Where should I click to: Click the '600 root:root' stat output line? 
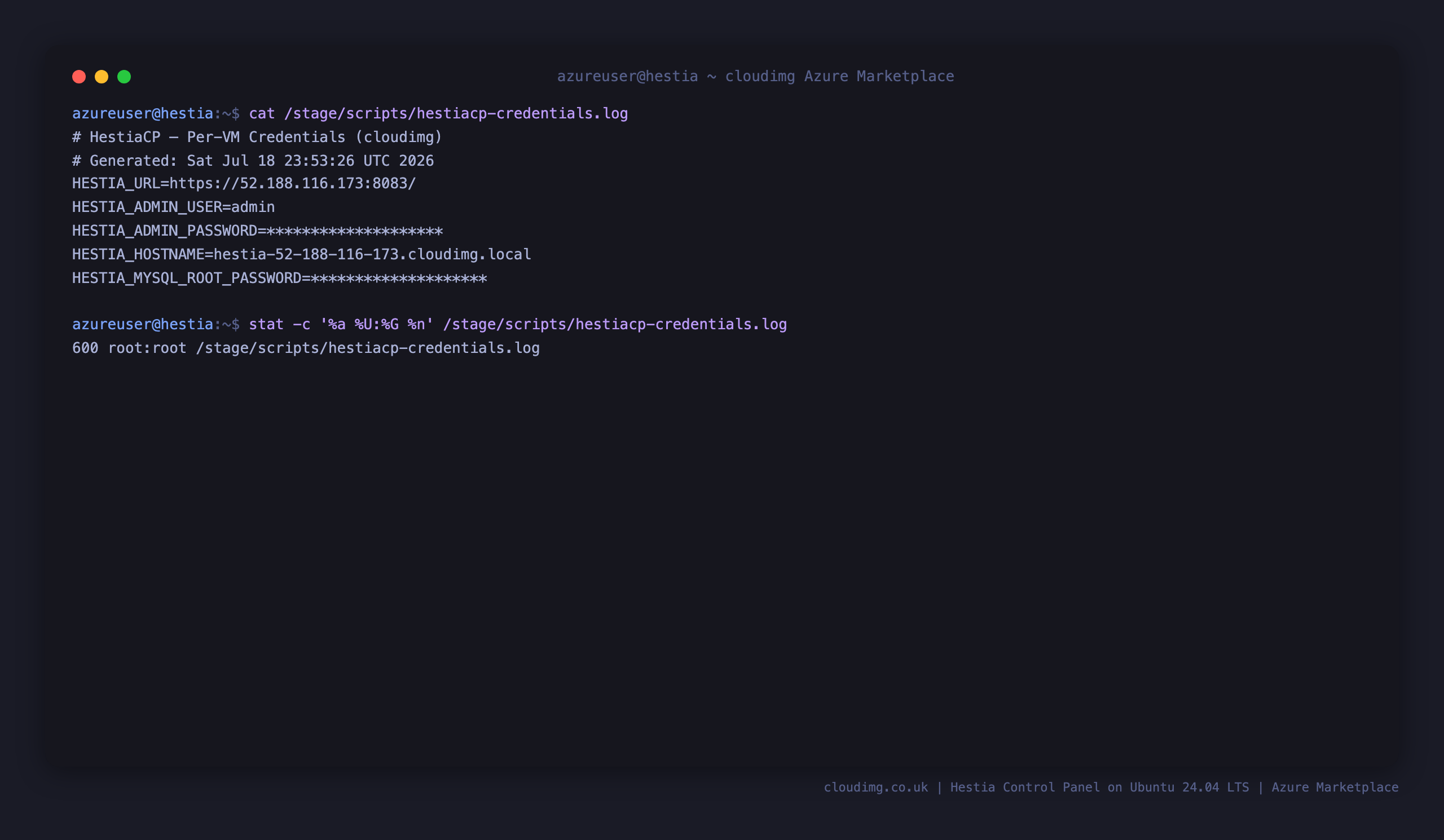pyautogui.click(x=306, y=348)
